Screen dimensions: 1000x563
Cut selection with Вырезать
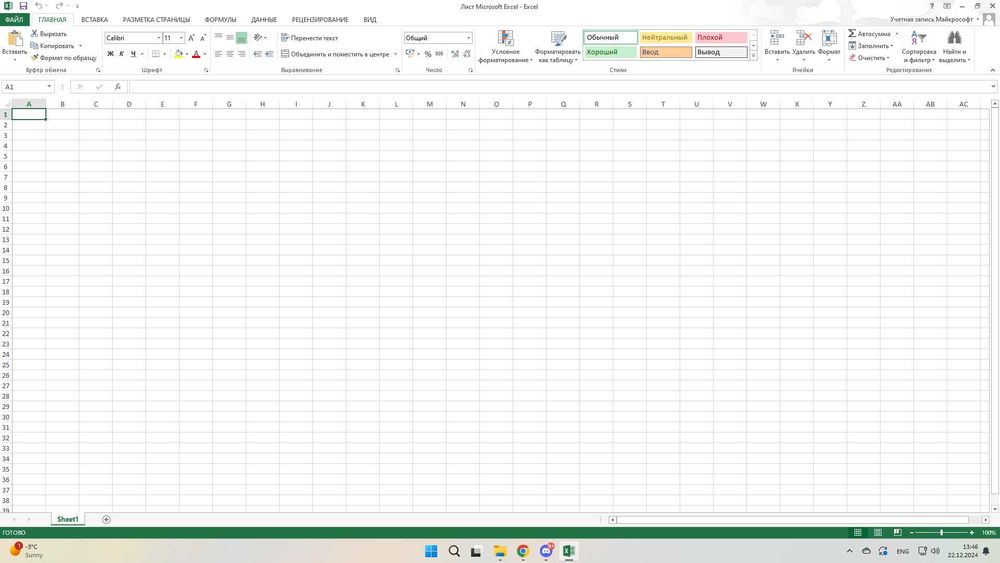49,34
